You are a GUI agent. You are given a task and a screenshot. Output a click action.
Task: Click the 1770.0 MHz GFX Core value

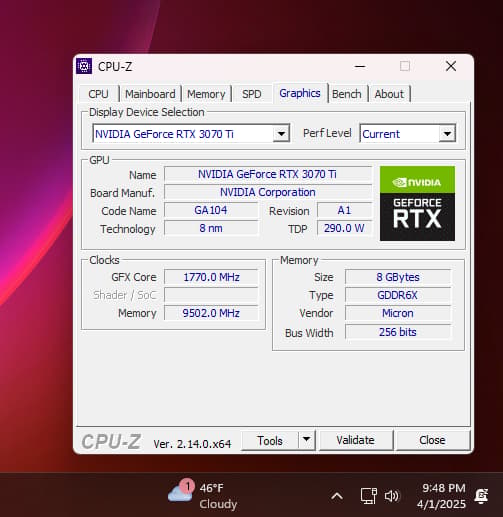point(211,277)
